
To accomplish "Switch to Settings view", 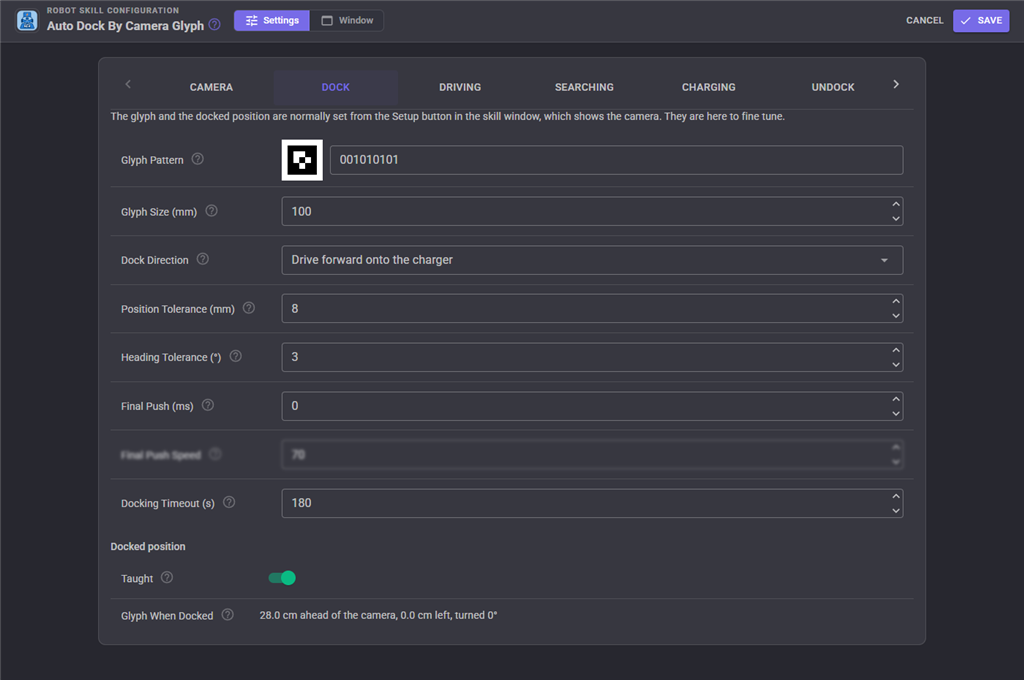I will coord(272,21).
